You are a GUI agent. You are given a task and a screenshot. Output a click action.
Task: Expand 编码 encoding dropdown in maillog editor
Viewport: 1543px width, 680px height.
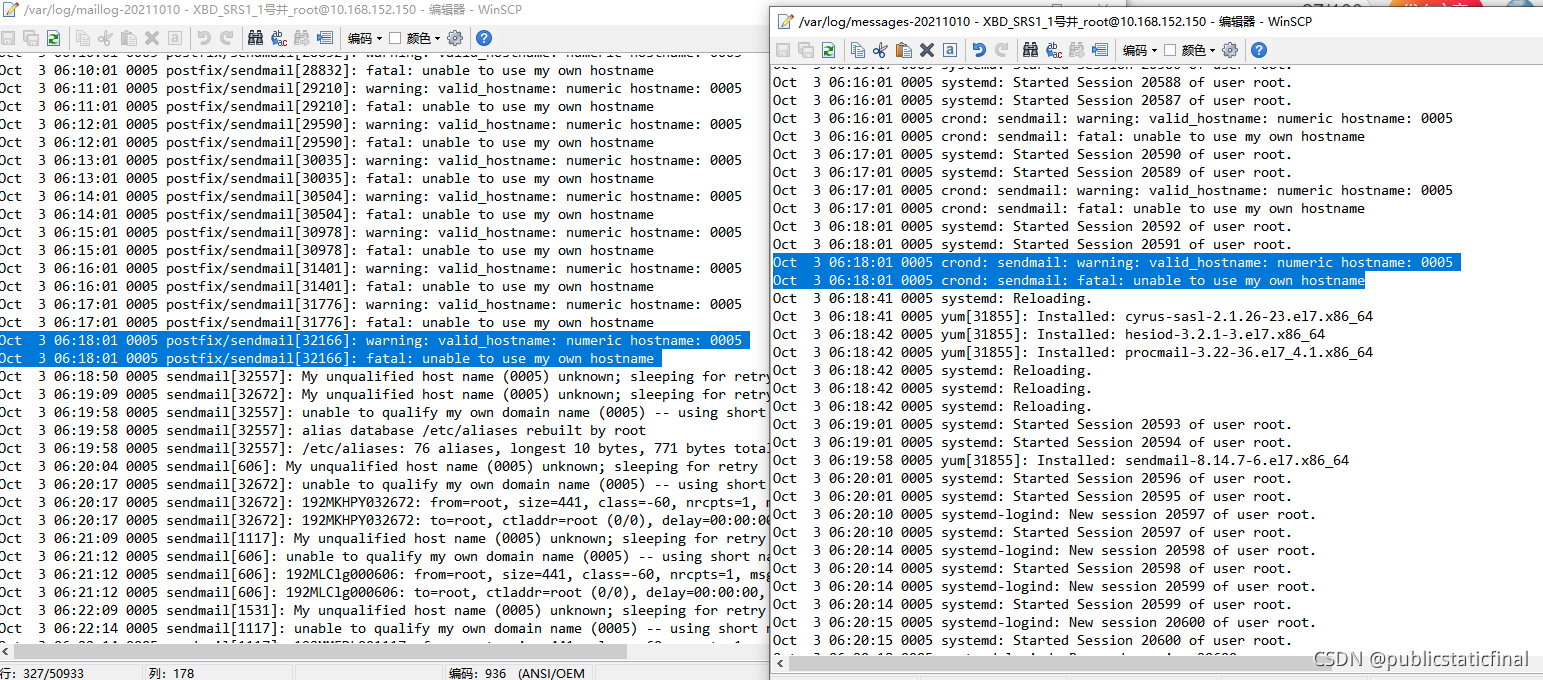(x=365, y=38)
